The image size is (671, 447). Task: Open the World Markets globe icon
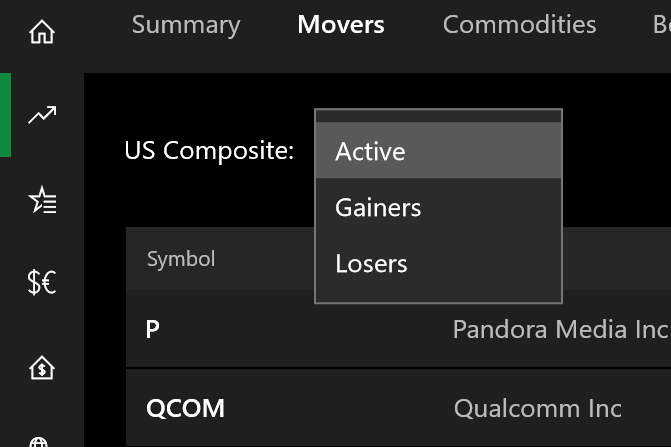point(39,442)
